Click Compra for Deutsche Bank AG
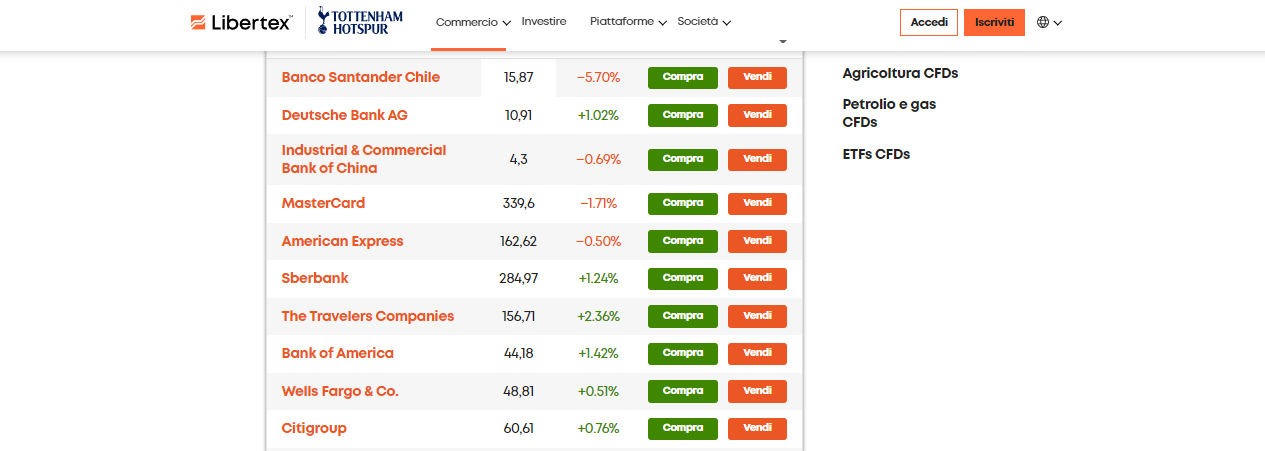1265x451 pixels. [683, 115]
